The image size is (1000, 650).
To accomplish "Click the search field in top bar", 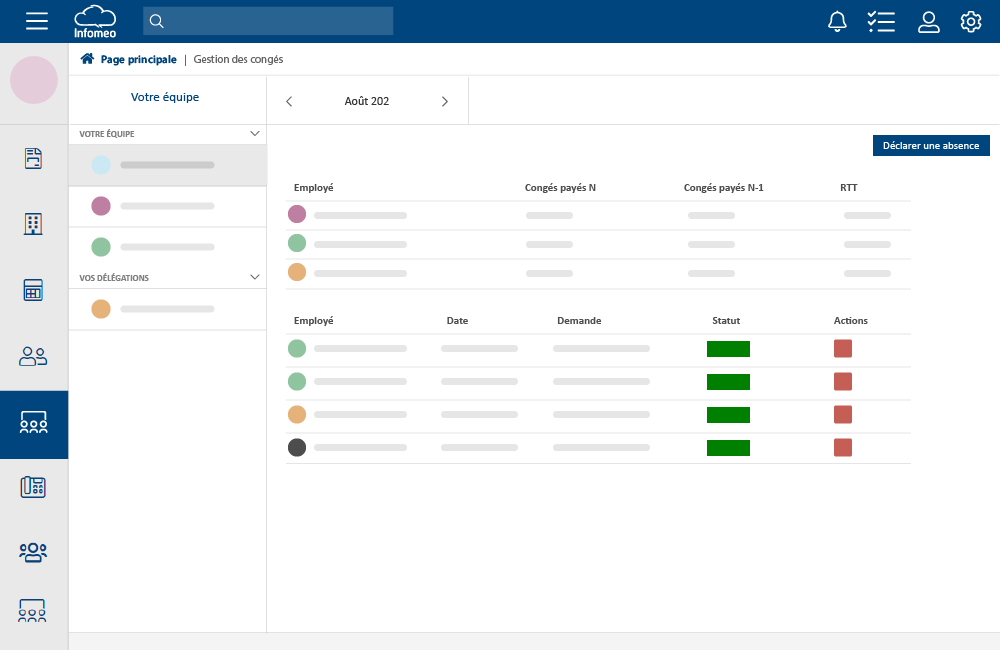I will pyautogui.click(x=268, y=21).
